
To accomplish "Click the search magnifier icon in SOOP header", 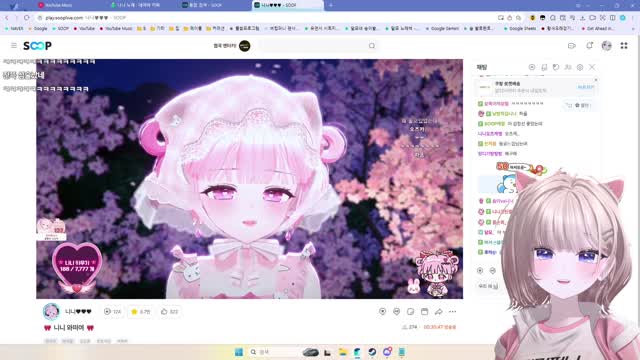I will pyautogui.click(x=371, y=46).
